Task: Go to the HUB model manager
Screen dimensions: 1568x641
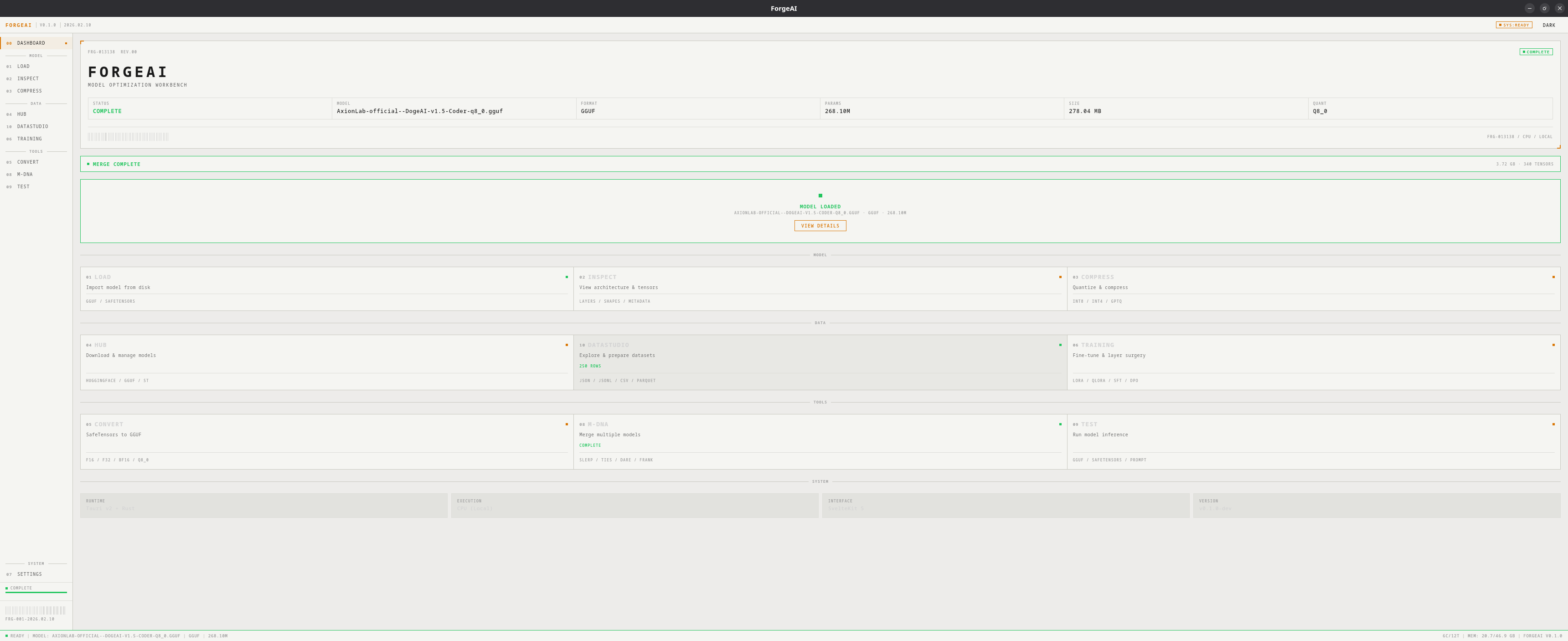Action: pos(22,114)
